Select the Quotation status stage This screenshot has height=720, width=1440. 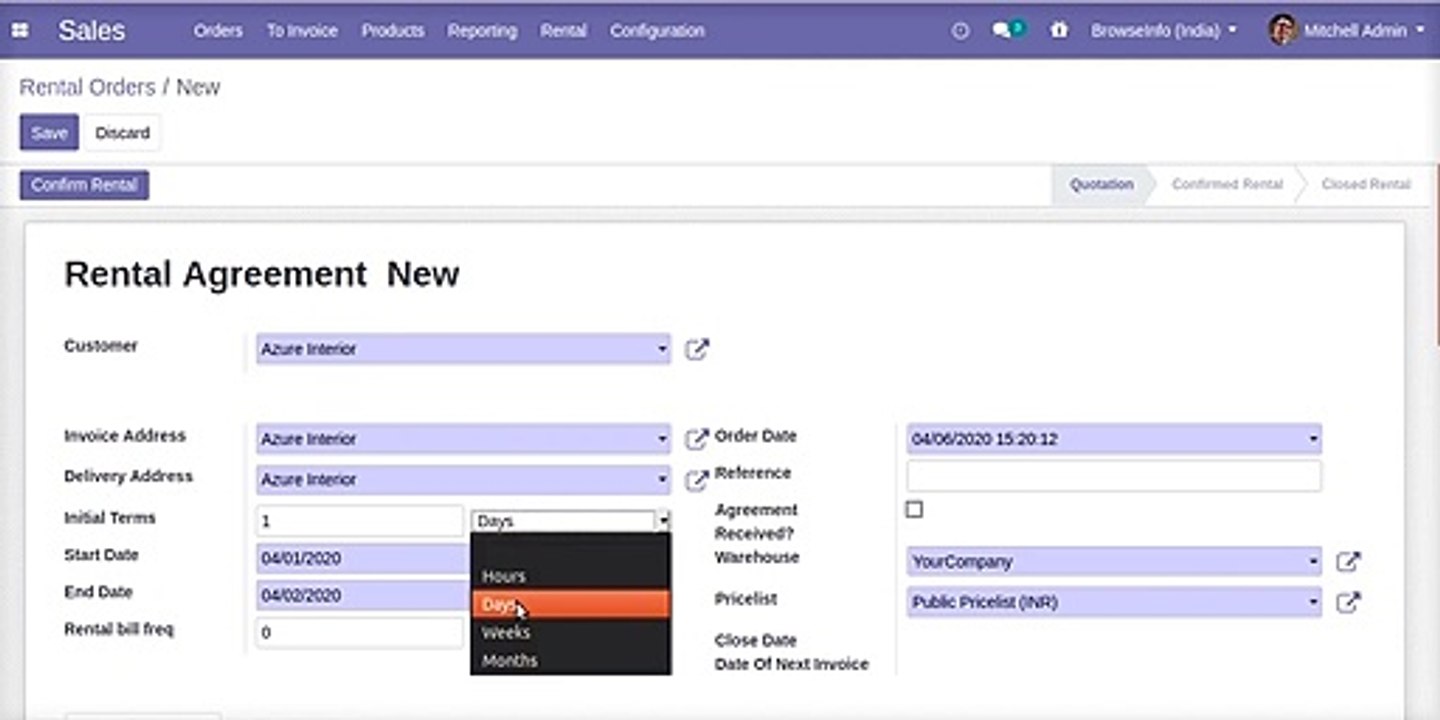1101,185
